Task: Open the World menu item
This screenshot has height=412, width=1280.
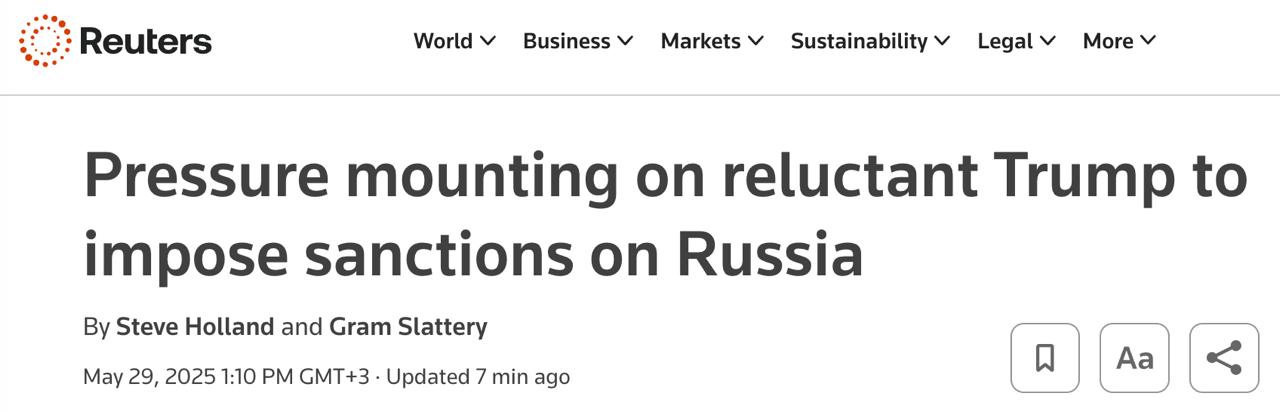Action: (443, 41)
